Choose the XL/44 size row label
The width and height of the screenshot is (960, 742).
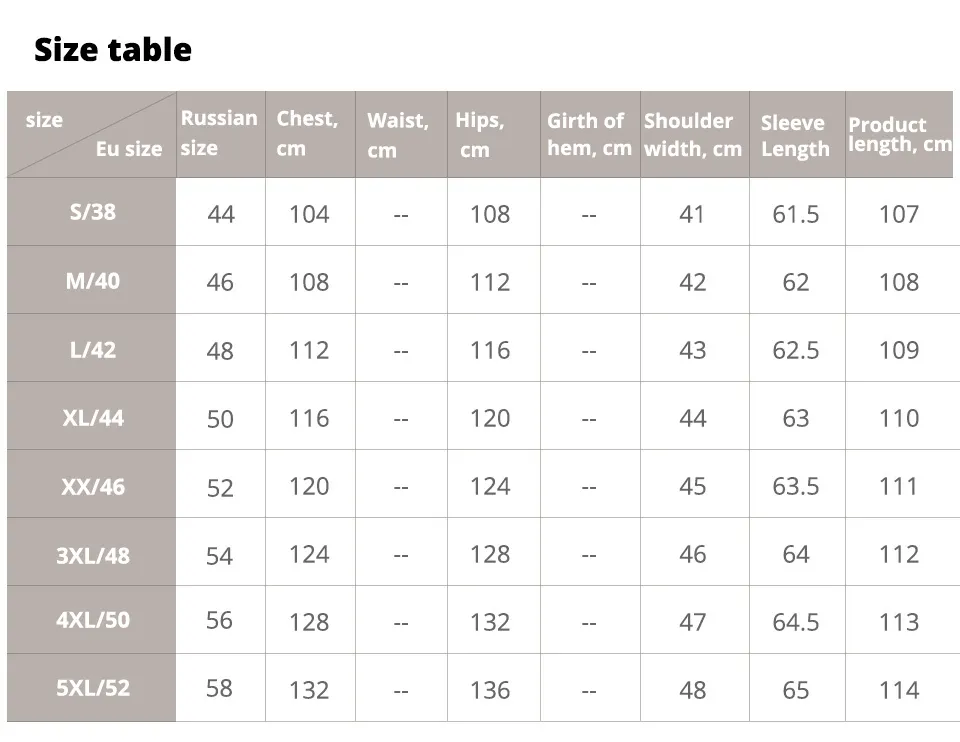[92, 417]
